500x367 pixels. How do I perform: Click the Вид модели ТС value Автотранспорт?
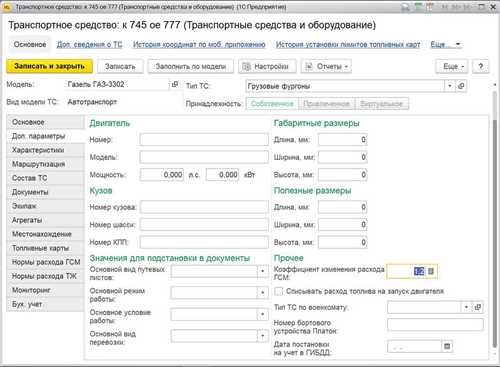coord(92,102)
